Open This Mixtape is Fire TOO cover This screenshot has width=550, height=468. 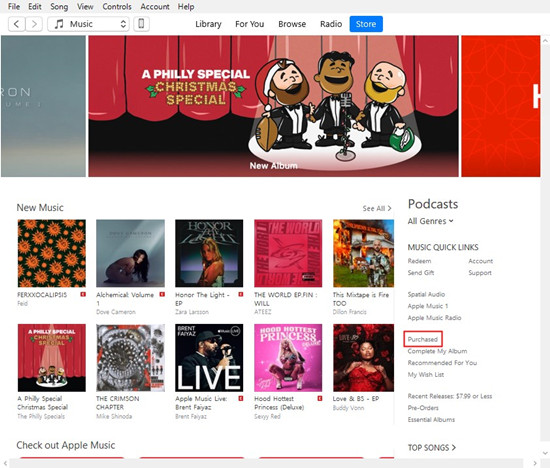click(363, 253)
